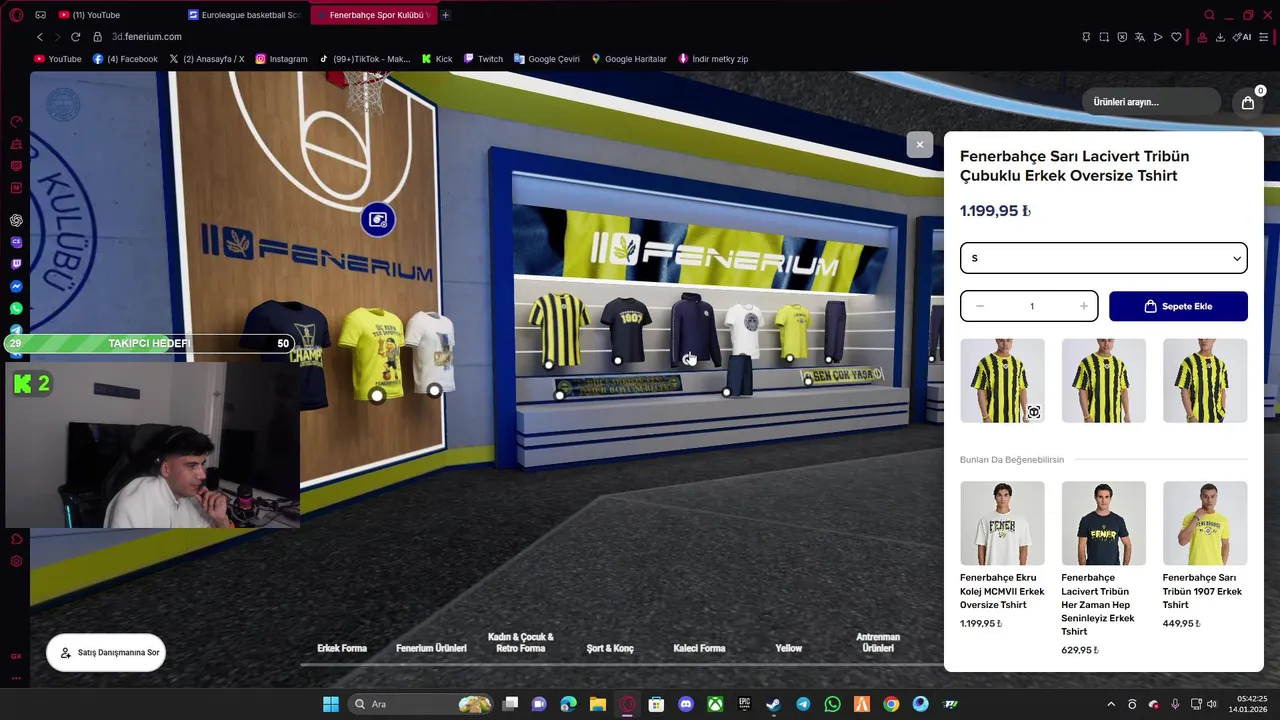Open the ad blocker shield icon
This screenshot has width=1280, height=720.
tap(1122, 37)
